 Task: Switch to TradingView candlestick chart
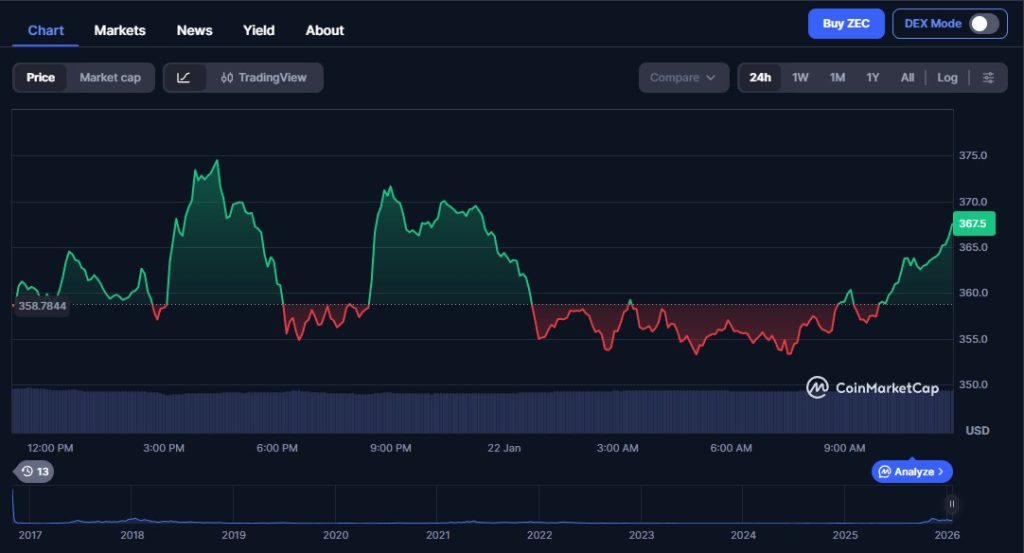(x=265, y=78)
